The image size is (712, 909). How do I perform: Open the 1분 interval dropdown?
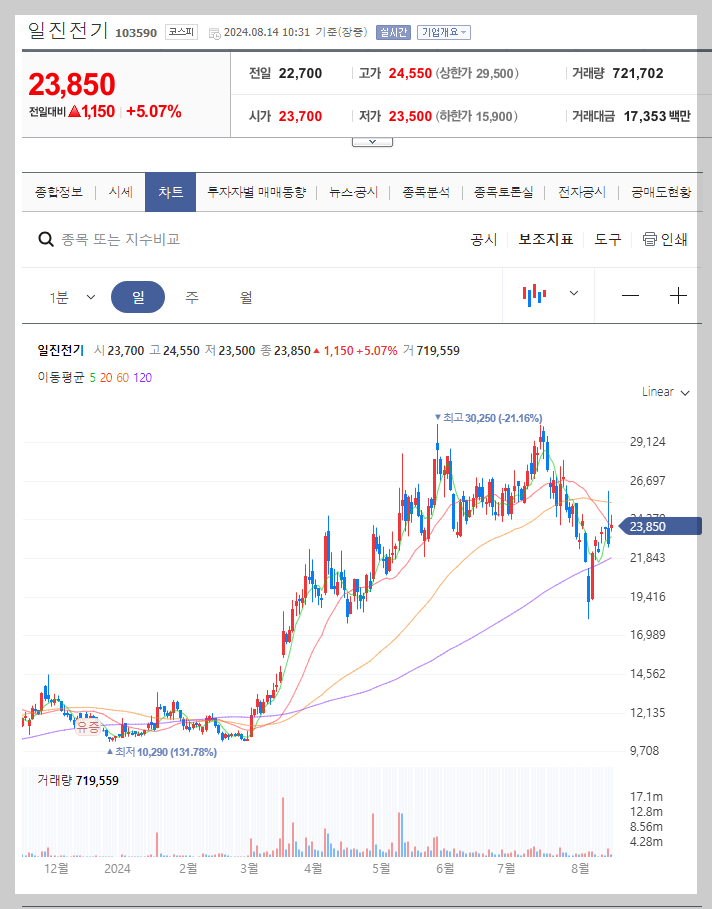point(72,297)
